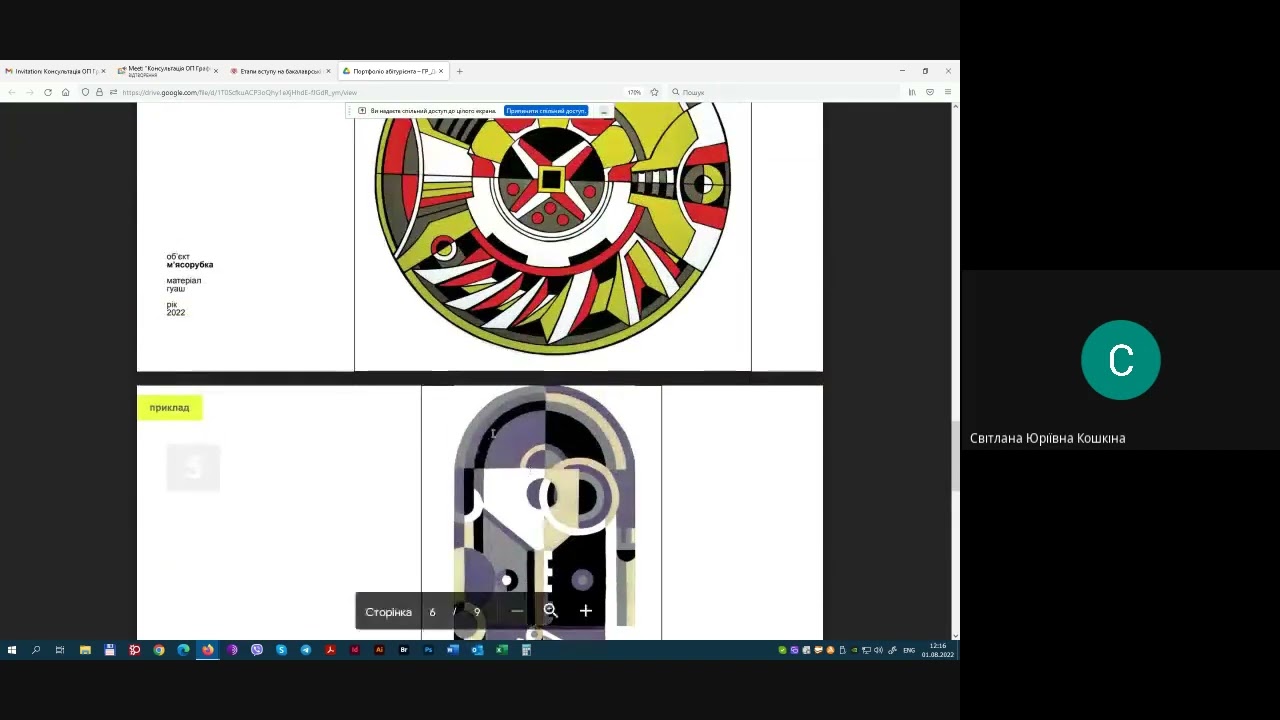Open Microsoft Excel from the taskbar
Screen dimensions: 1280x720
(x=502, y=650)
